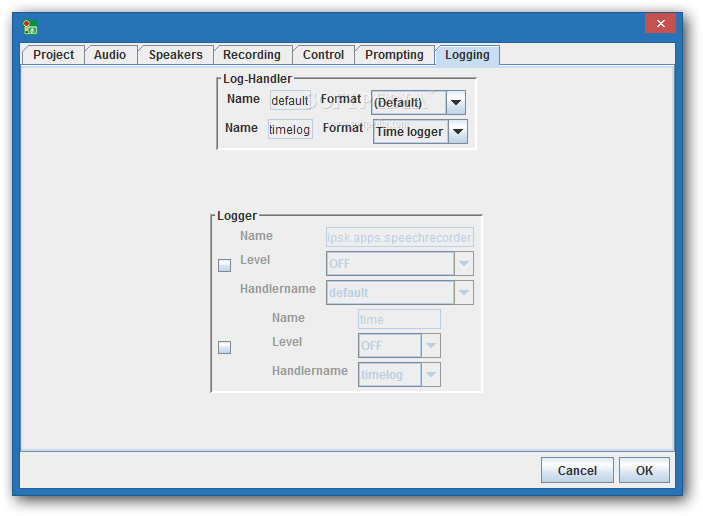Go to the Speakers tab

click(x=176, y=55)
